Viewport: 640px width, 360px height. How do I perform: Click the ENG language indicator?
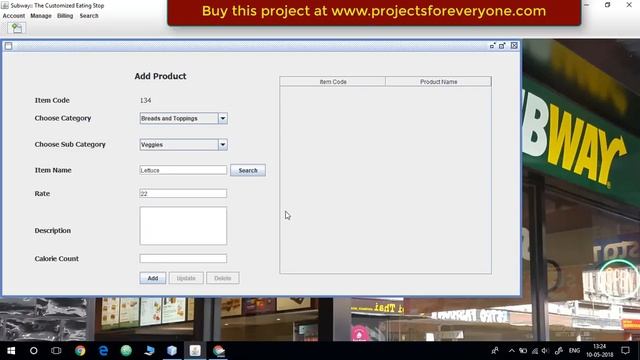coord(574,351)
